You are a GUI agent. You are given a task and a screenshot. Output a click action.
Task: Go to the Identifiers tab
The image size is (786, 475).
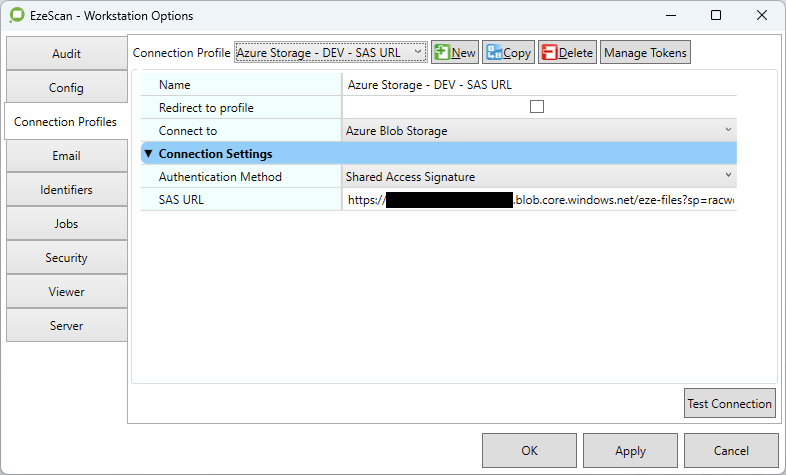click(x=67, y=190)
